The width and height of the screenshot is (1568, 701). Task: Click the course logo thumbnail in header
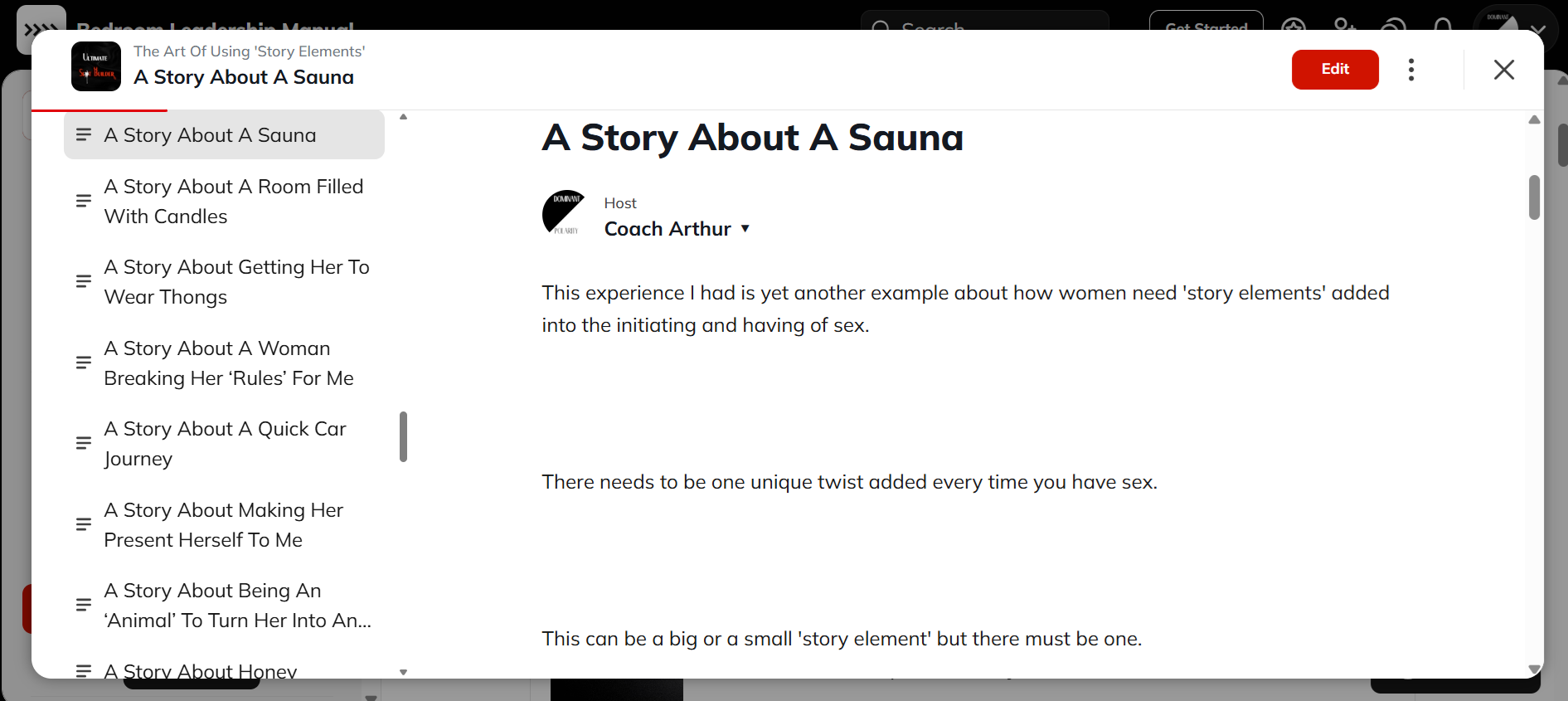[96, 67]
